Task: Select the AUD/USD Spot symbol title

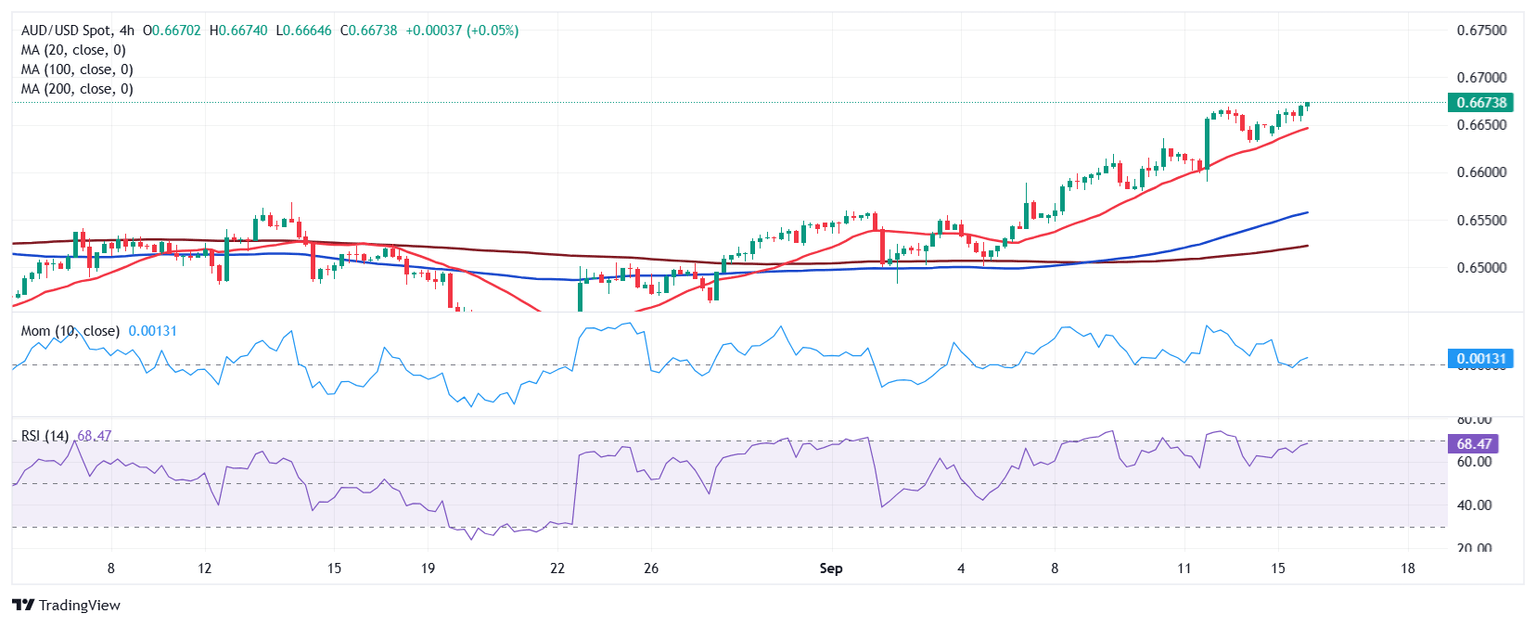Action: click(x=62, y=31)
